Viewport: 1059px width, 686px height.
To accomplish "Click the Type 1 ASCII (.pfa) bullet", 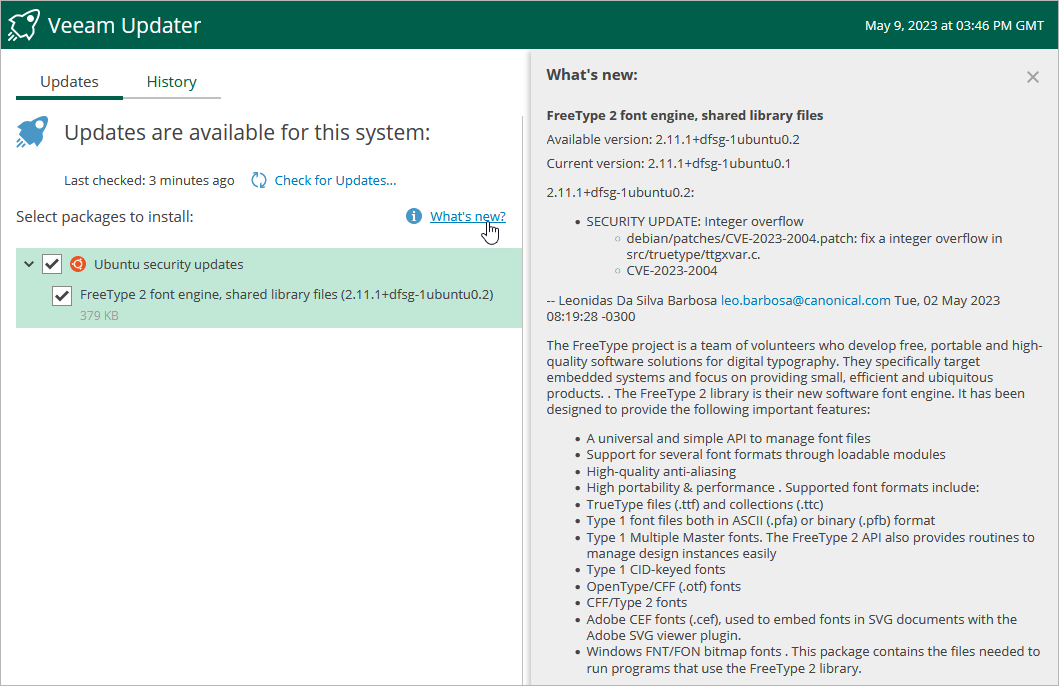I will tap(760, 521).
